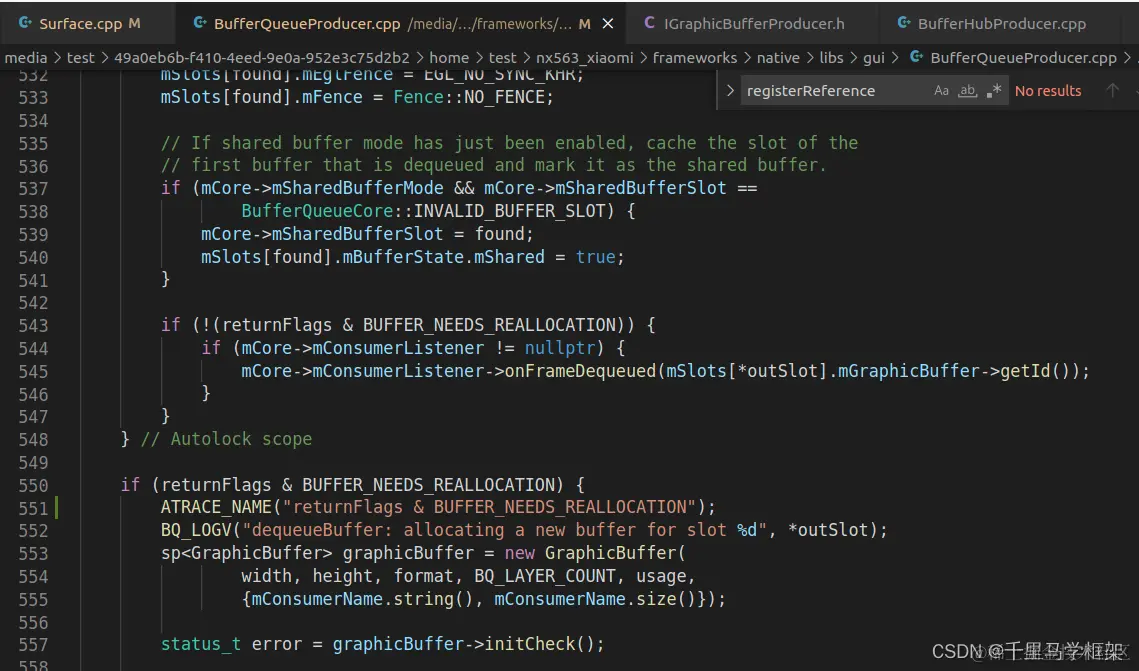
Task: Open the 'home' breadcrumb segment
Action: coord(449,57)
